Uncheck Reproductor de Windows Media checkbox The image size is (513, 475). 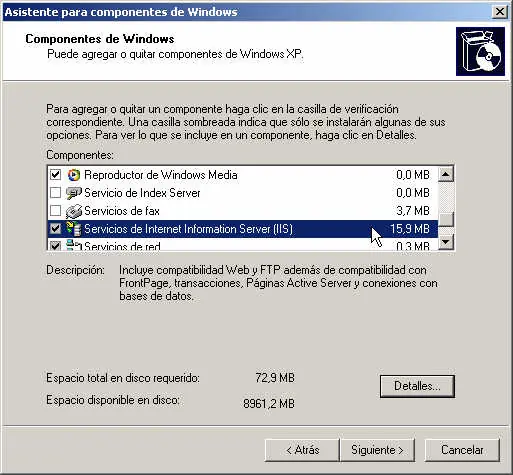coord(55,175)
